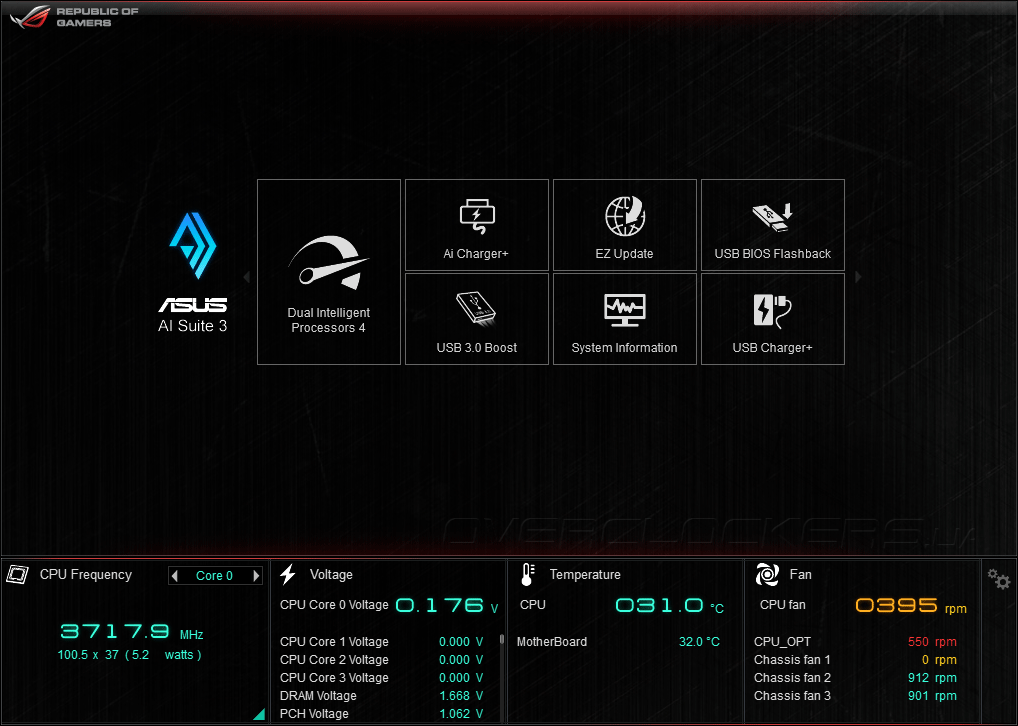
Task: Go to previous tile page arrow
Action: (x=247, y=277)
